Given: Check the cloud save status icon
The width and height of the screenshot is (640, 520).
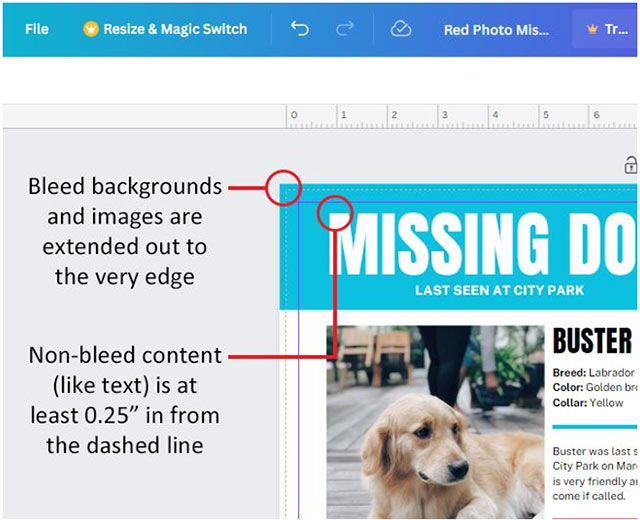Looking at the screenshot, I should pos(401,29).
